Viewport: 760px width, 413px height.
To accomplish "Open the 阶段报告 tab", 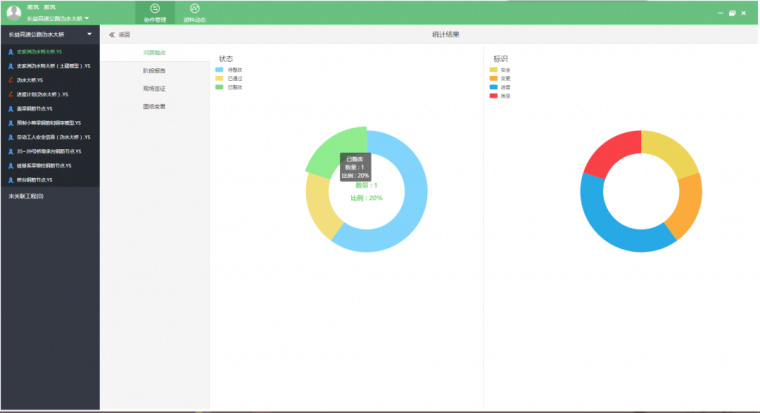I will pos(154,70).
